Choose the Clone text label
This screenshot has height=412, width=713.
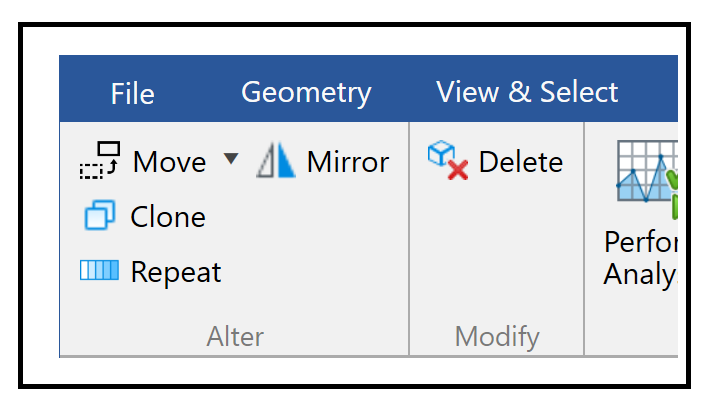pos(168,217)
